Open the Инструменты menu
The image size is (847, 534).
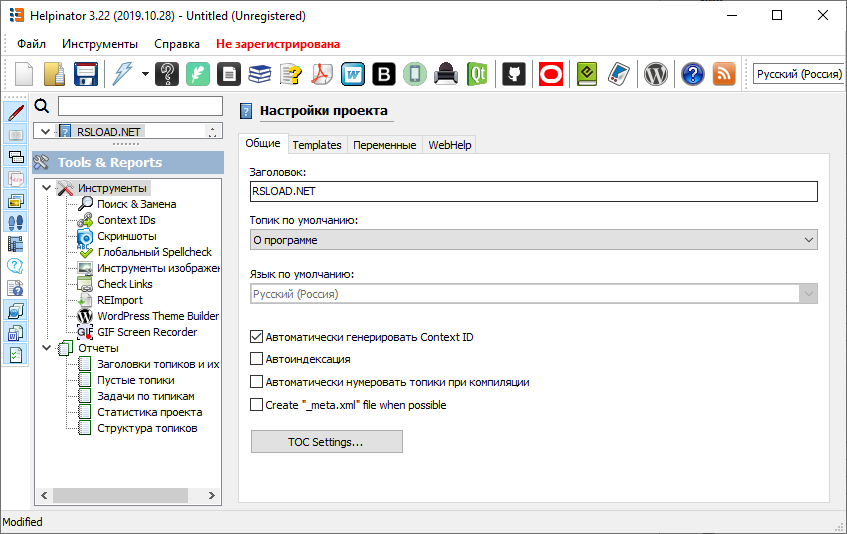100,44
